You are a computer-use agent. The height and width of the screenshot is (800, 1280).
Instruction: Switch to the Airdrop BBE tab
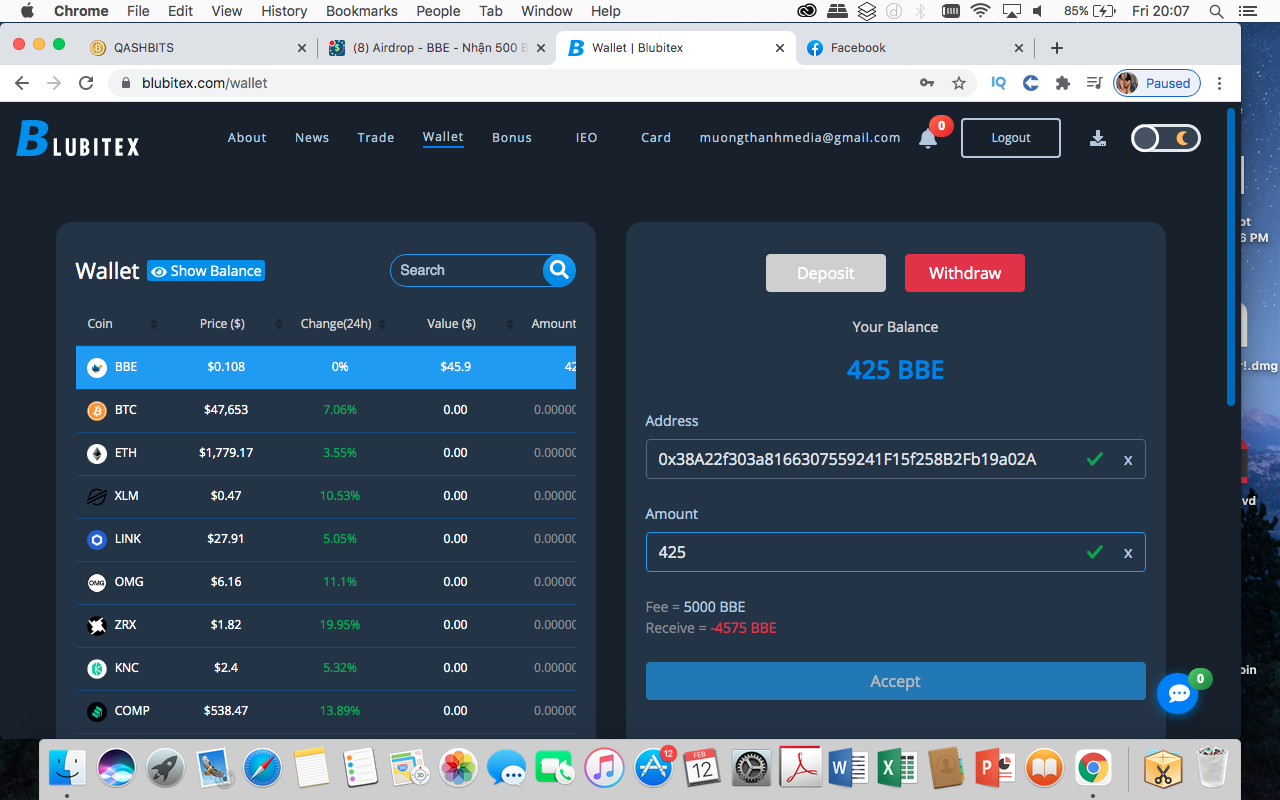pyautogui.click(x=437, y=48)
